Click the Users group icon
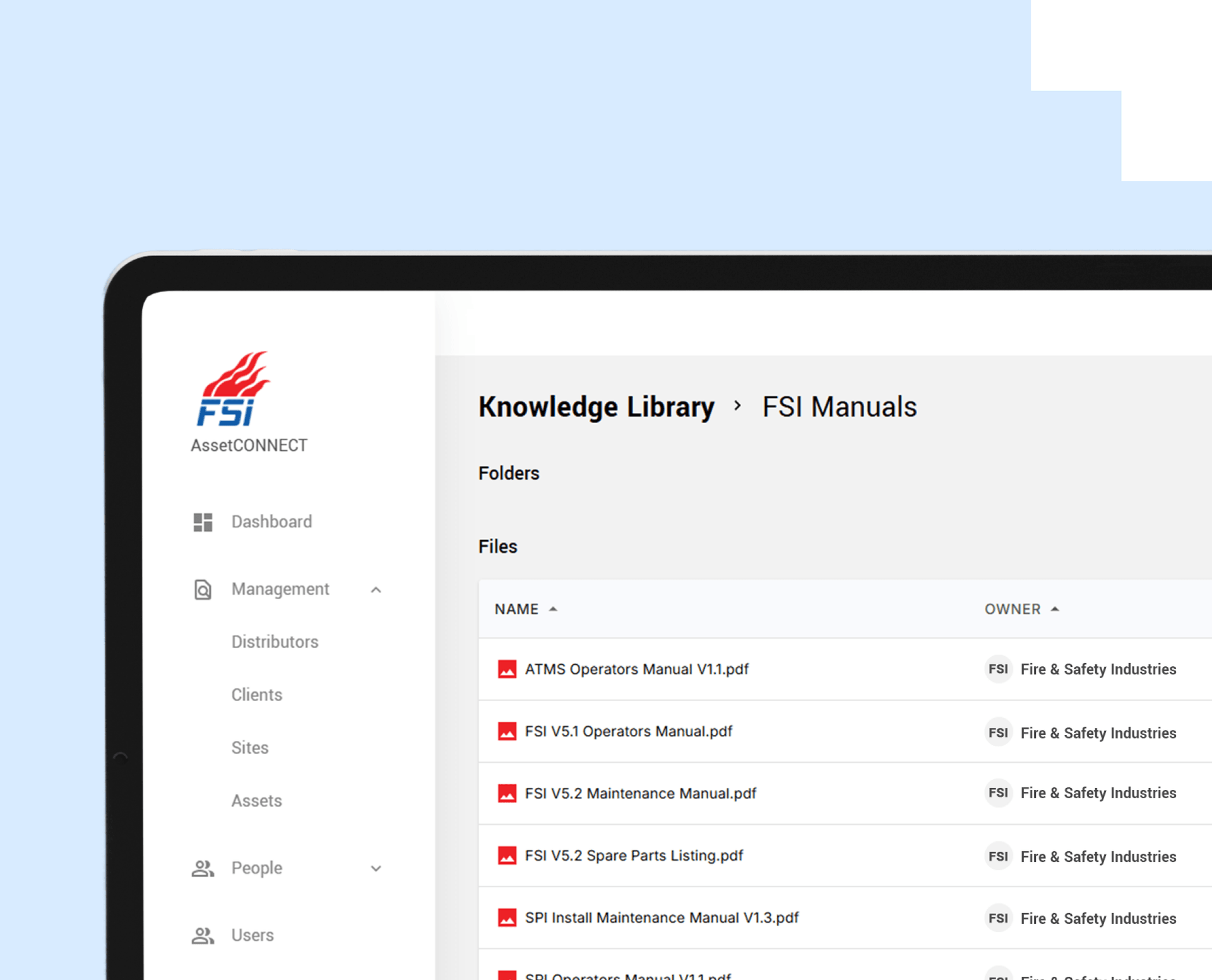 point(203,936)
